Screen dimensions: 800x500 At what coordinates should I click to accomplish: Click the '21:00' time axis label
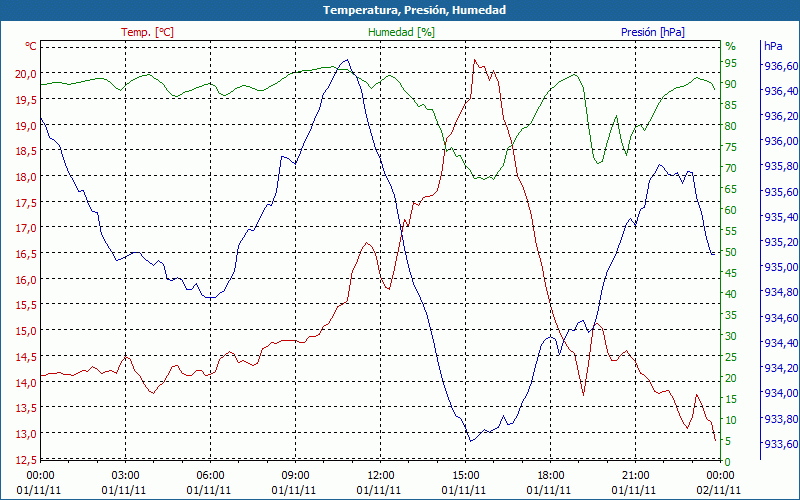point(636,476)
